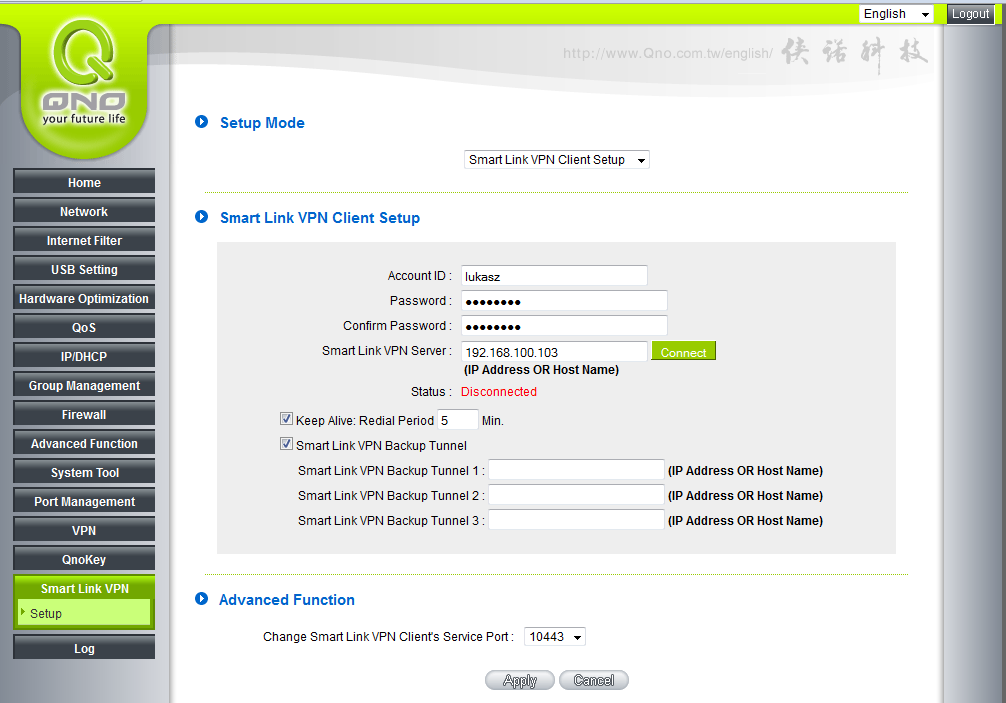Open the IP/DHCP menu

pos(84,356)
